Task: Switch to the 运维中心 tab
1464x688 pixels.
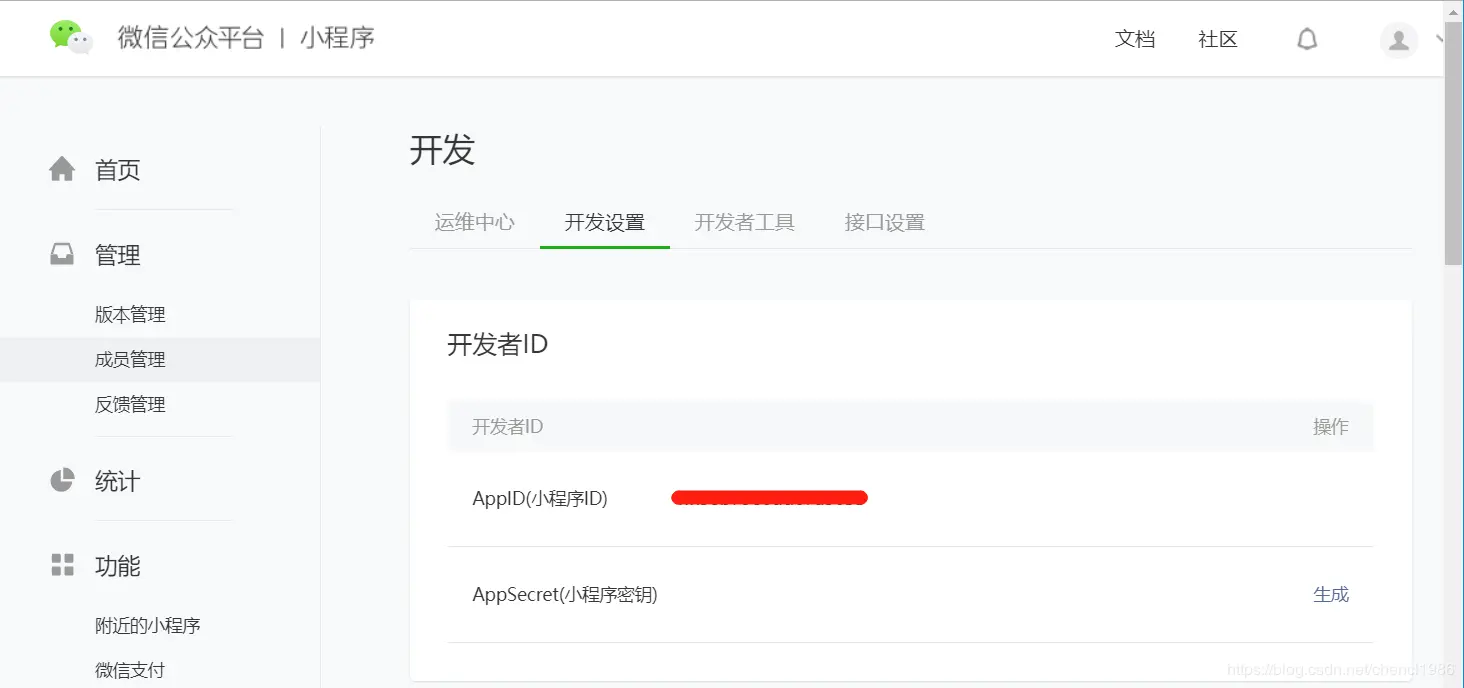Action: tap(475, 222)
